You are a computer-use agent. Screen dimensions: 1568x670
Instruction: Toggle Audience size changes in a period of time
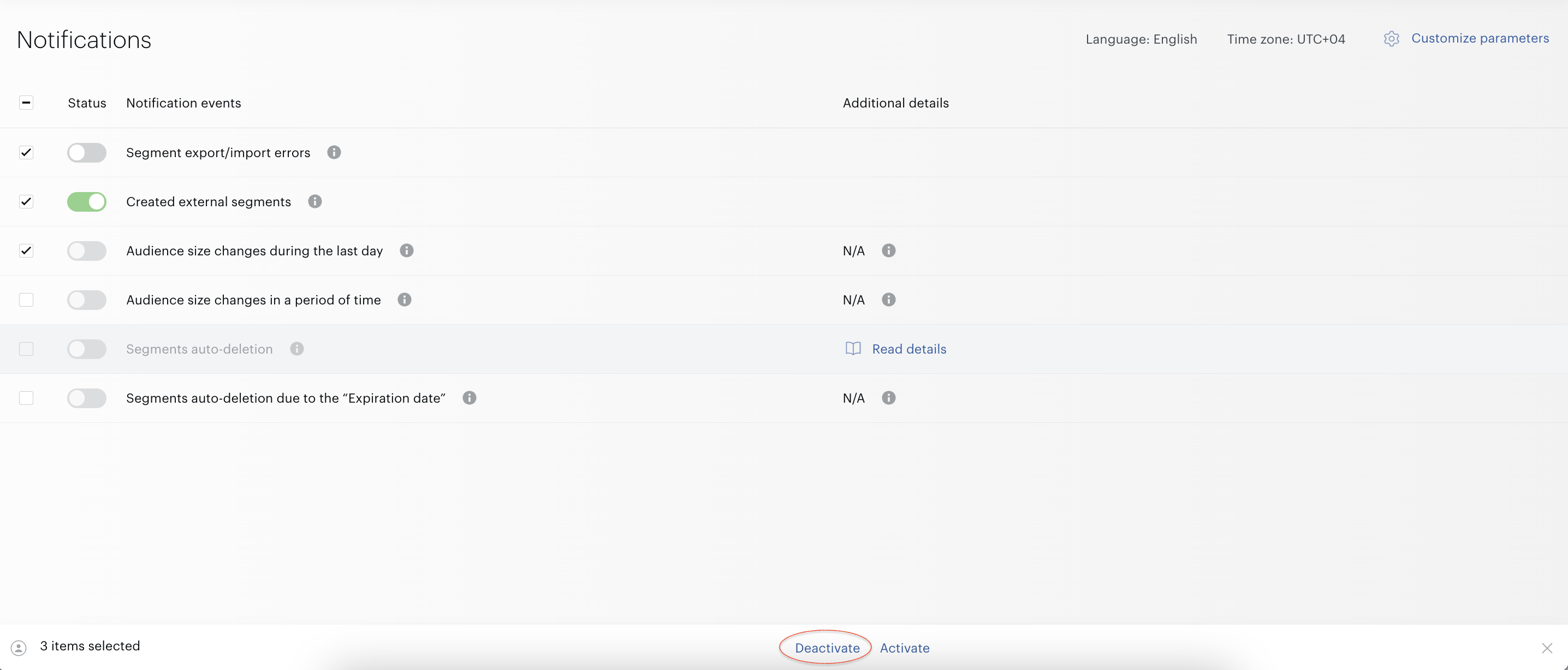[86, 300]
